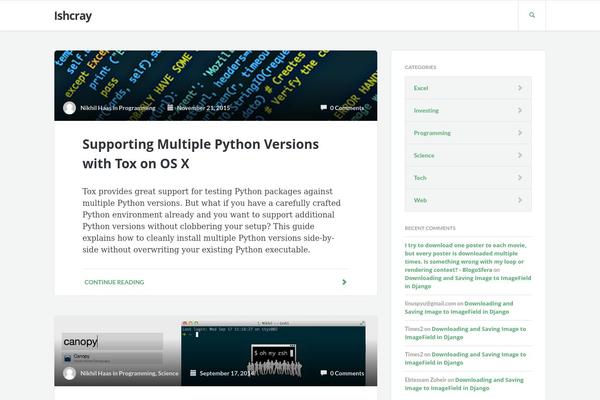
Task: Open the Web category chevron
Action: (520, 200)
